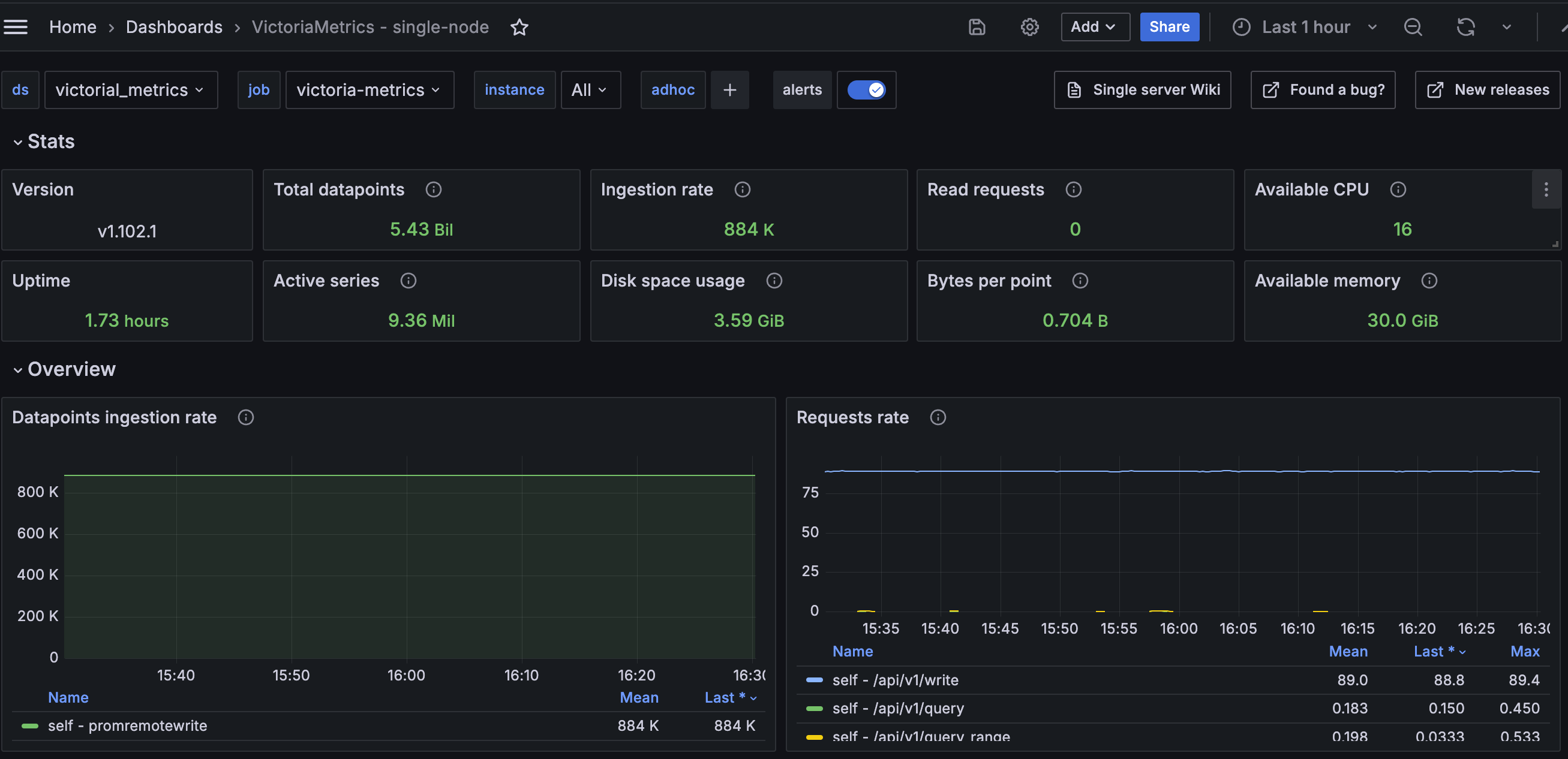Show info for Available memory panel

click(x=1429, y=281)
